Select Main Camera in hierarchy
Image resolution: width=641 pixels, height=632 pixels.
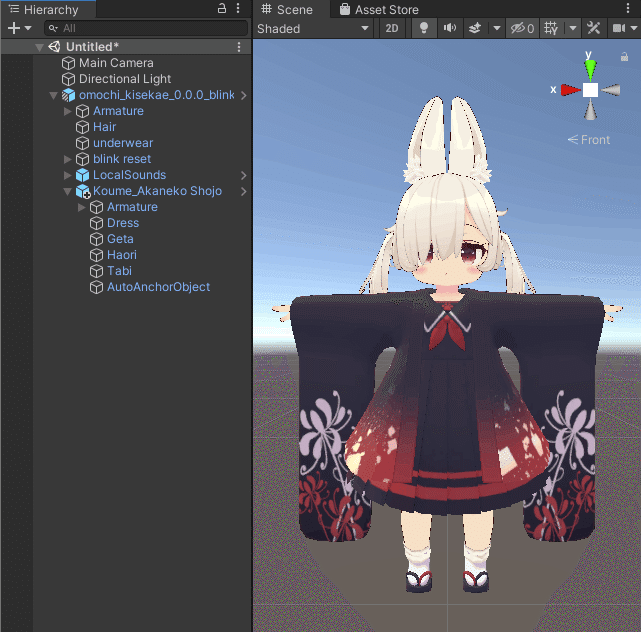[x=116, y=63]
